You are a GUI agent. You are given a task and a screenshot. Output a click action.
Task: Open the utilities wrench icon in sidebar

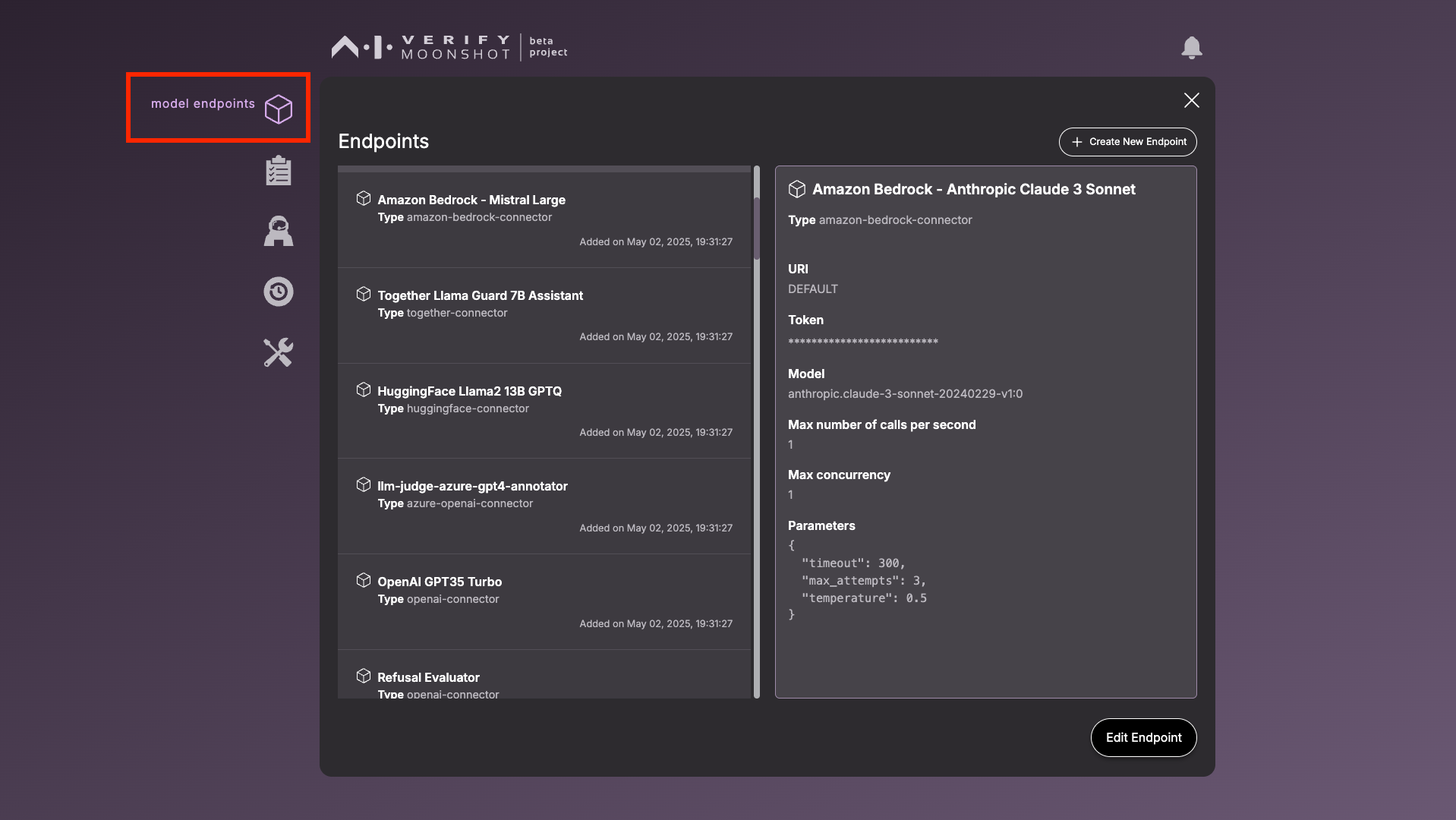click(279, 352)
